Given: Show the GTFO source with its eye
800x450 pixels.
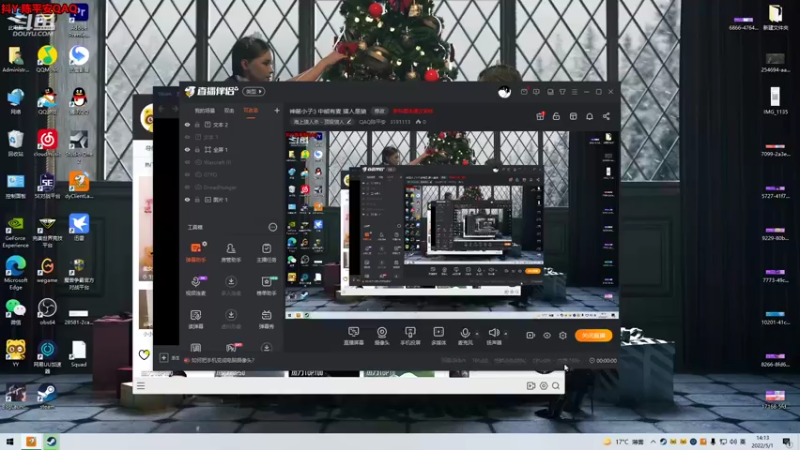Looking at the screenshot, I should click(x=187, y=174).
